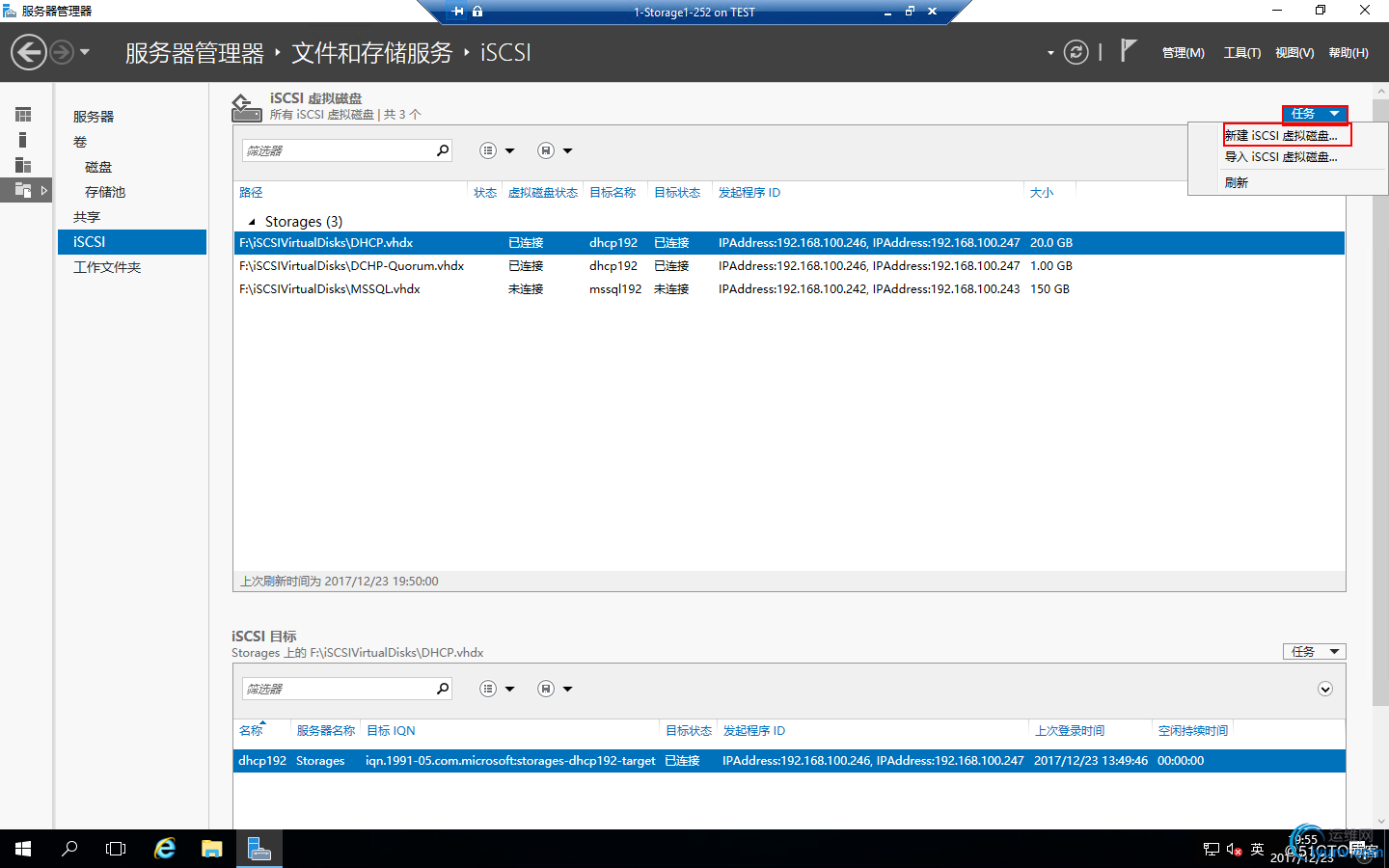Open the list options dropdown arrow above virtual disks

510,151
